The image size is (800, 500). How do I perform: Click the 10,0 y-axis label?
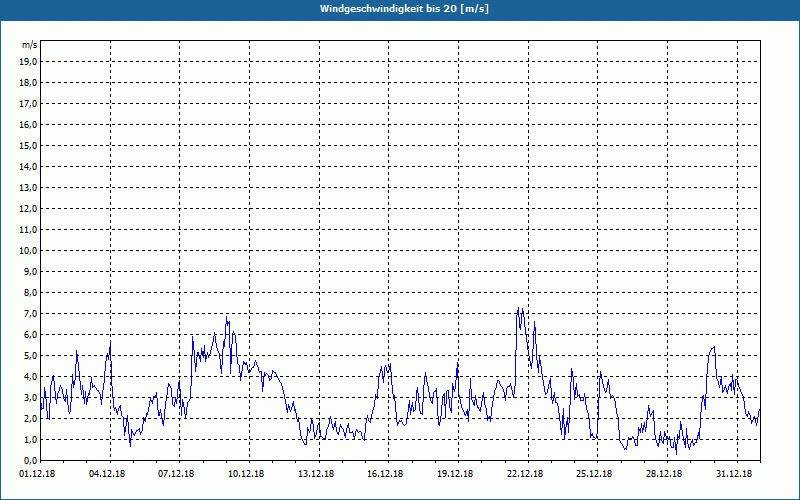[x=28, y=251]
